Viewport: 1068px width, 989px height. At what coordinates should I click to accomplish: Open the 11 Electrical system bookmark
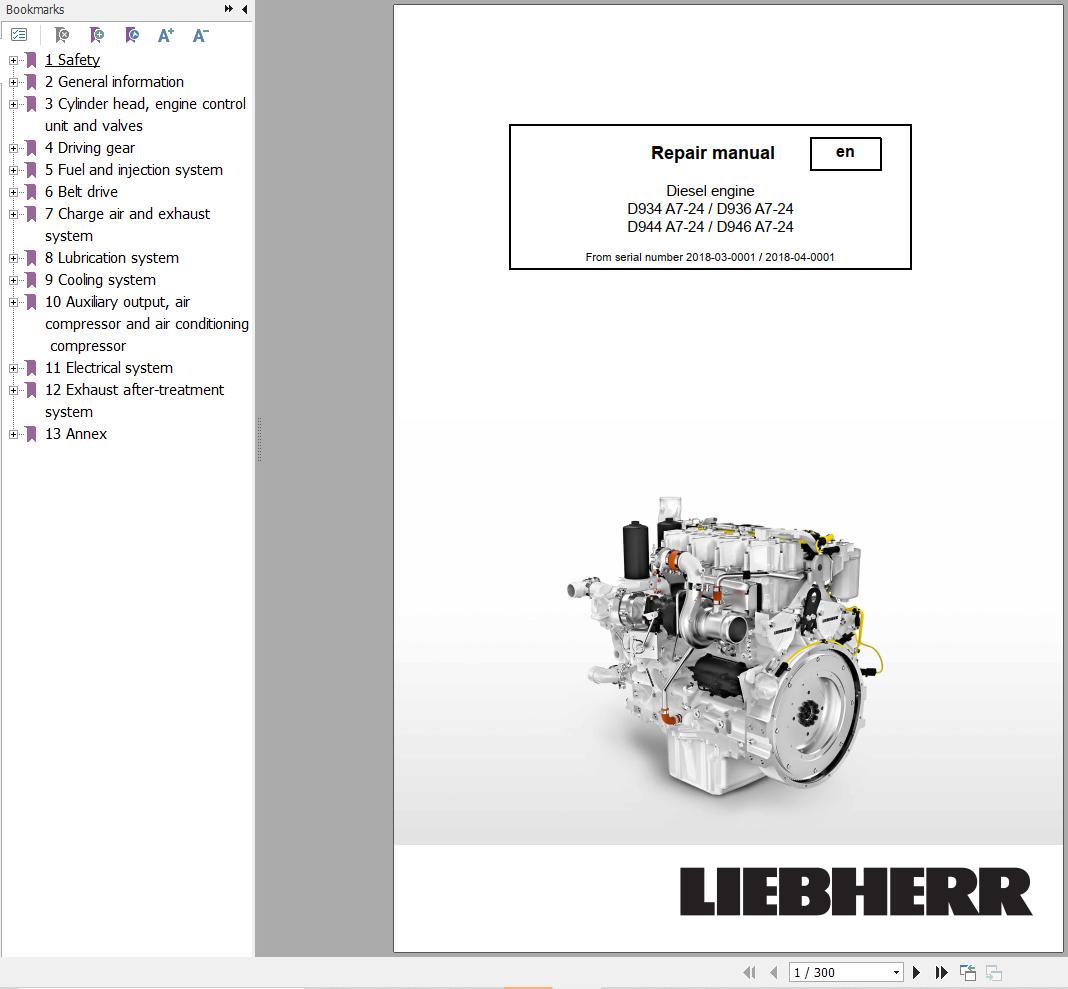[x=109, y=368]
